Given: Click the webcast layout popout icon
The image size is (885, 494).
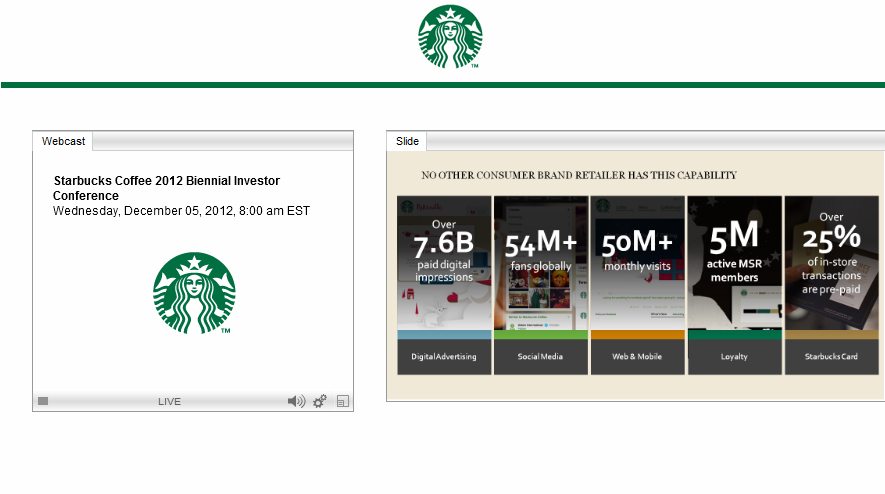Looking at the screenshot, I should (343, 401).
